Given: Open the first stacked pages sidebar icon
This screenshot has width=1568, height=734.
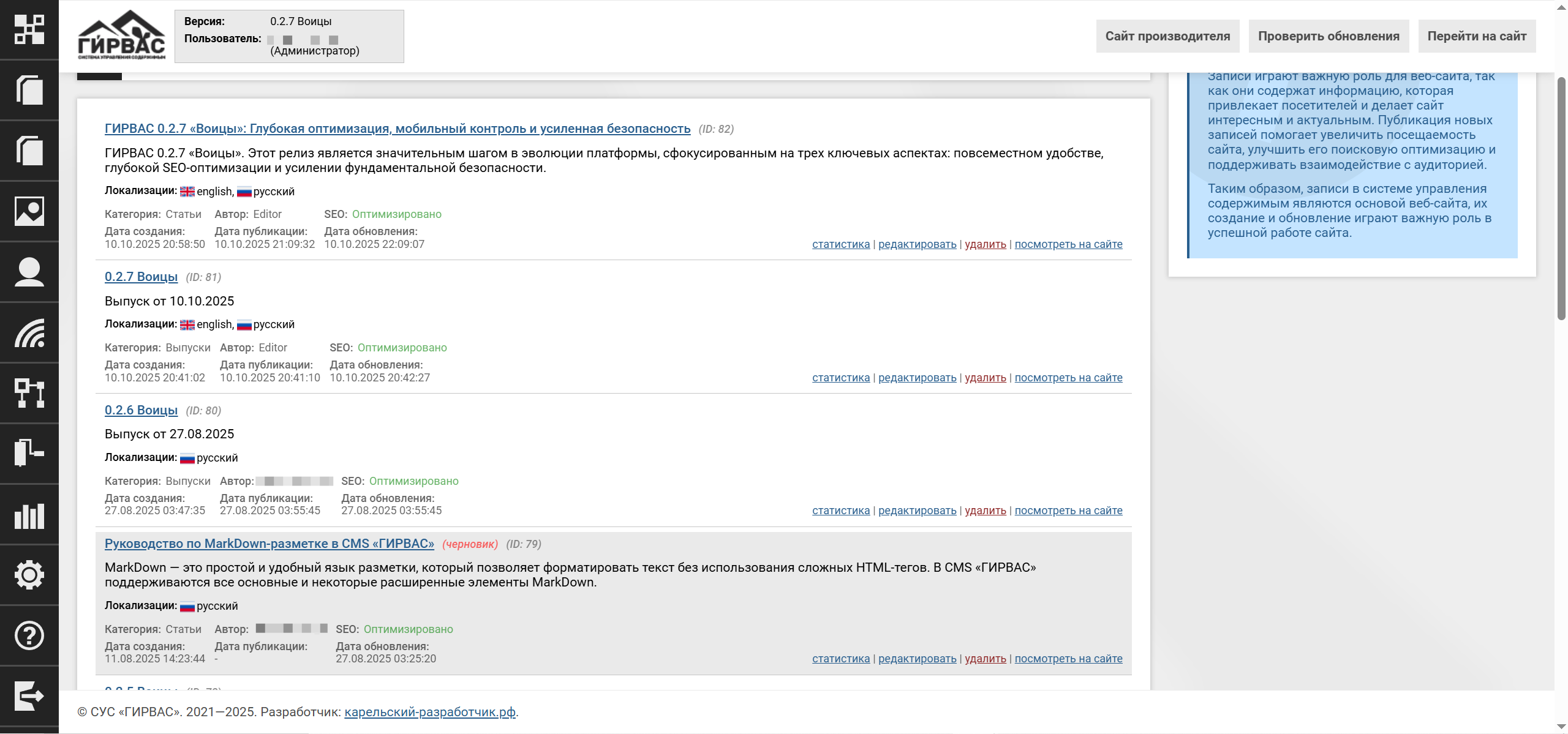Looking at the screenshot, I should click(29, 90).
